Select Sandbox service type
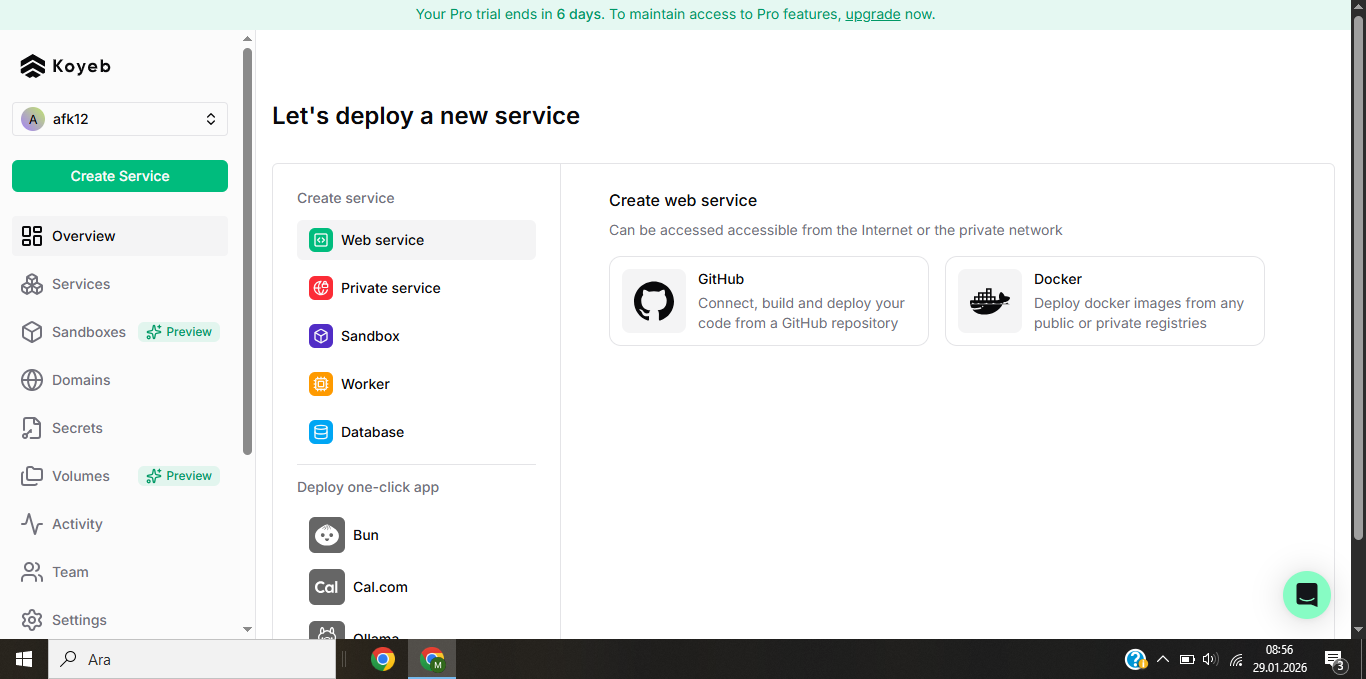 click(x=416, y=336)
